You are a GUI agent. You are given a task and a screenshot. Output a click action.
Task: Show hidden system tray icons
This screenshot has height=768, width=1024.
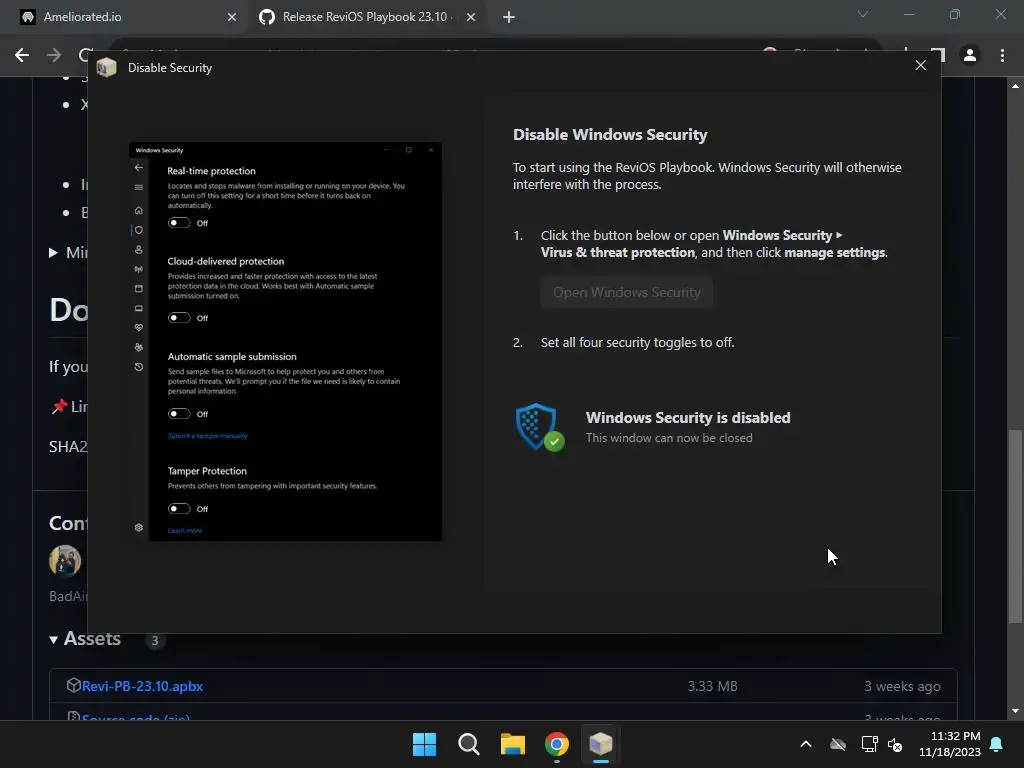806,744
